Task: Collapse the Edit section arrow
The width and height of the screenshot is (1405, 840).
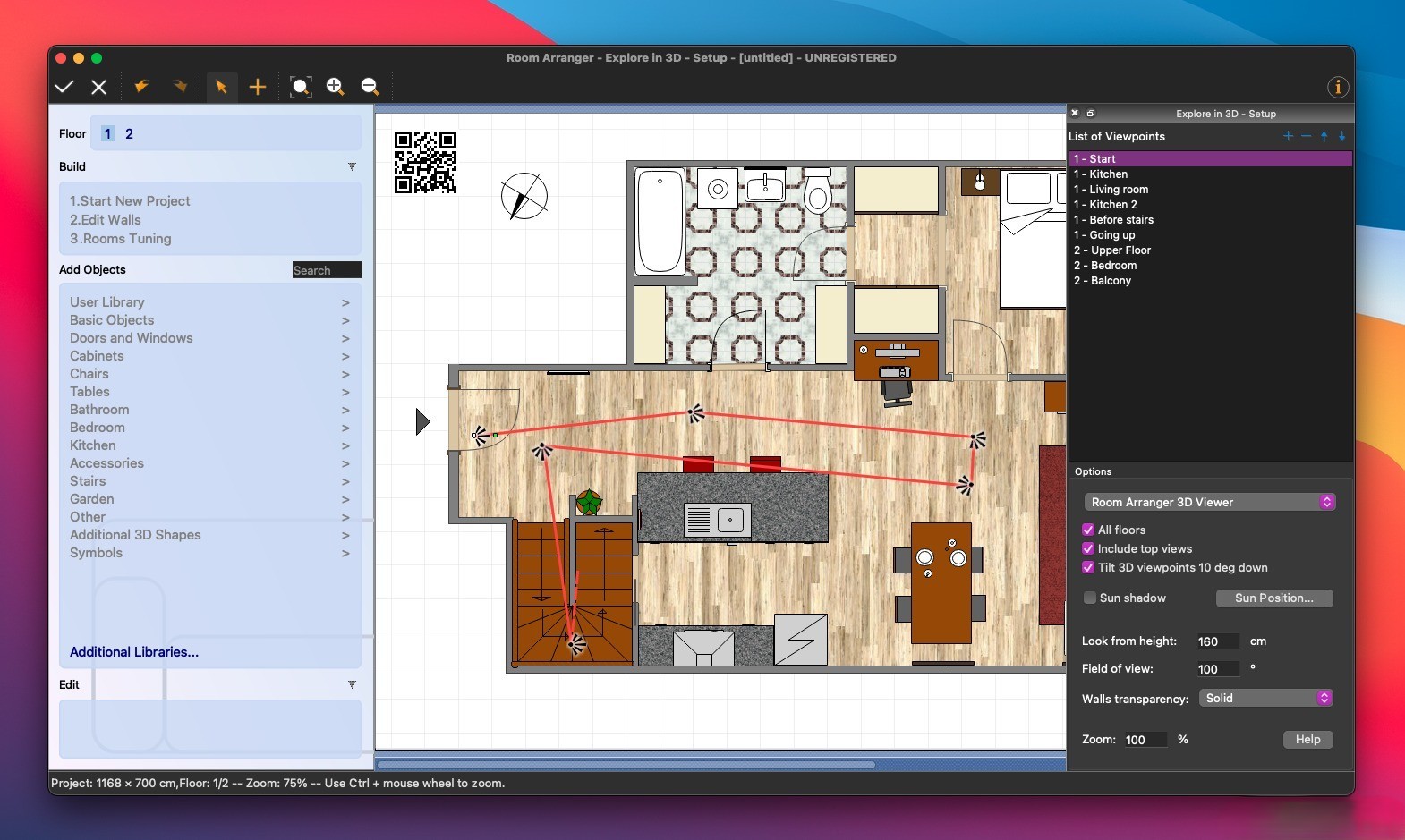Action: point(352,684)
